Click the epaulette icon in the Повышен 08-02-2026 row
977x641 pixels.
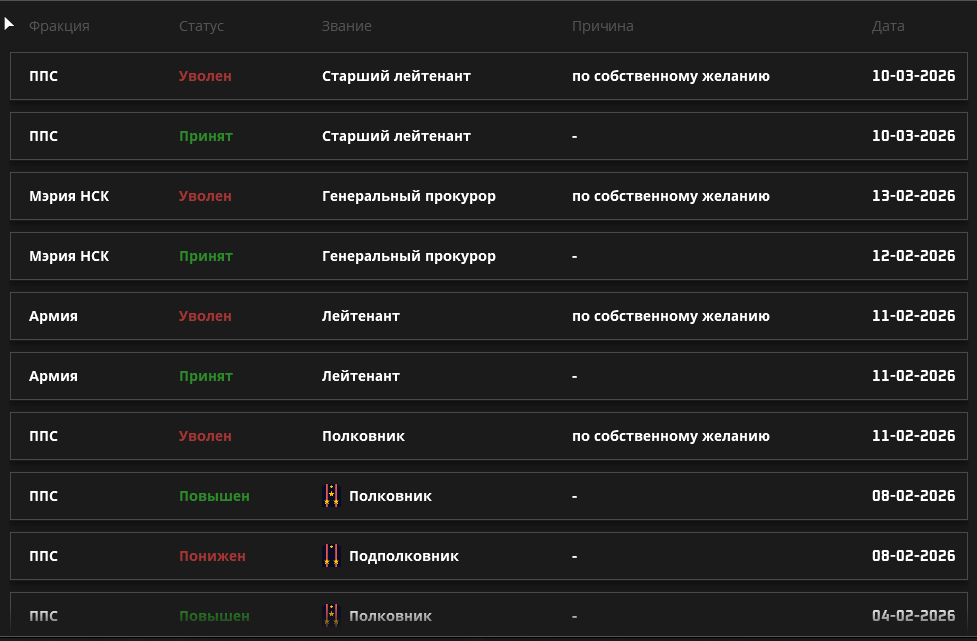point(331,496)
